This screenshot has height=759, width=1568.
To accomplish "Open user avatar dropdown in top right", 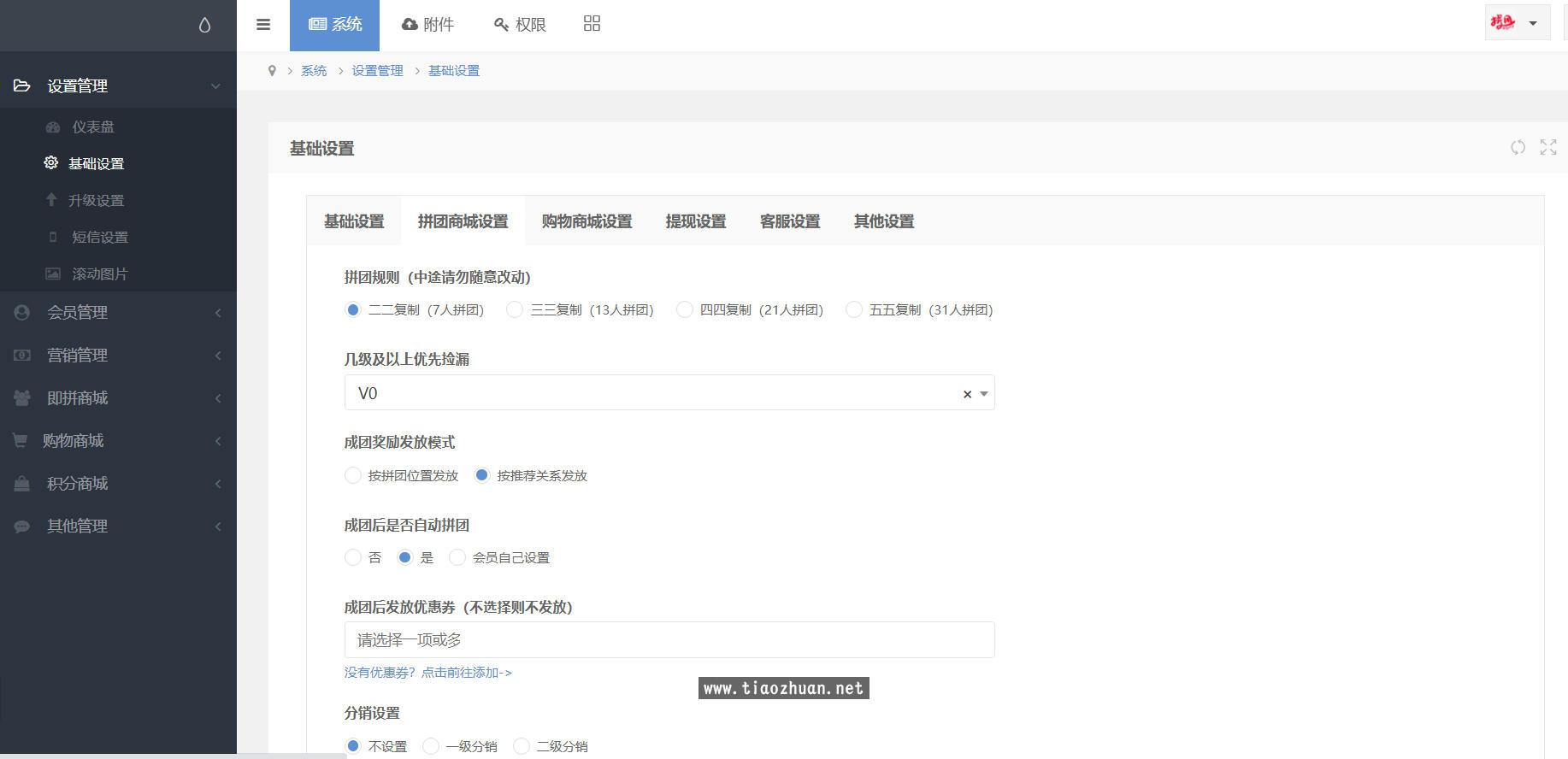I will (x=1516, y=24).
